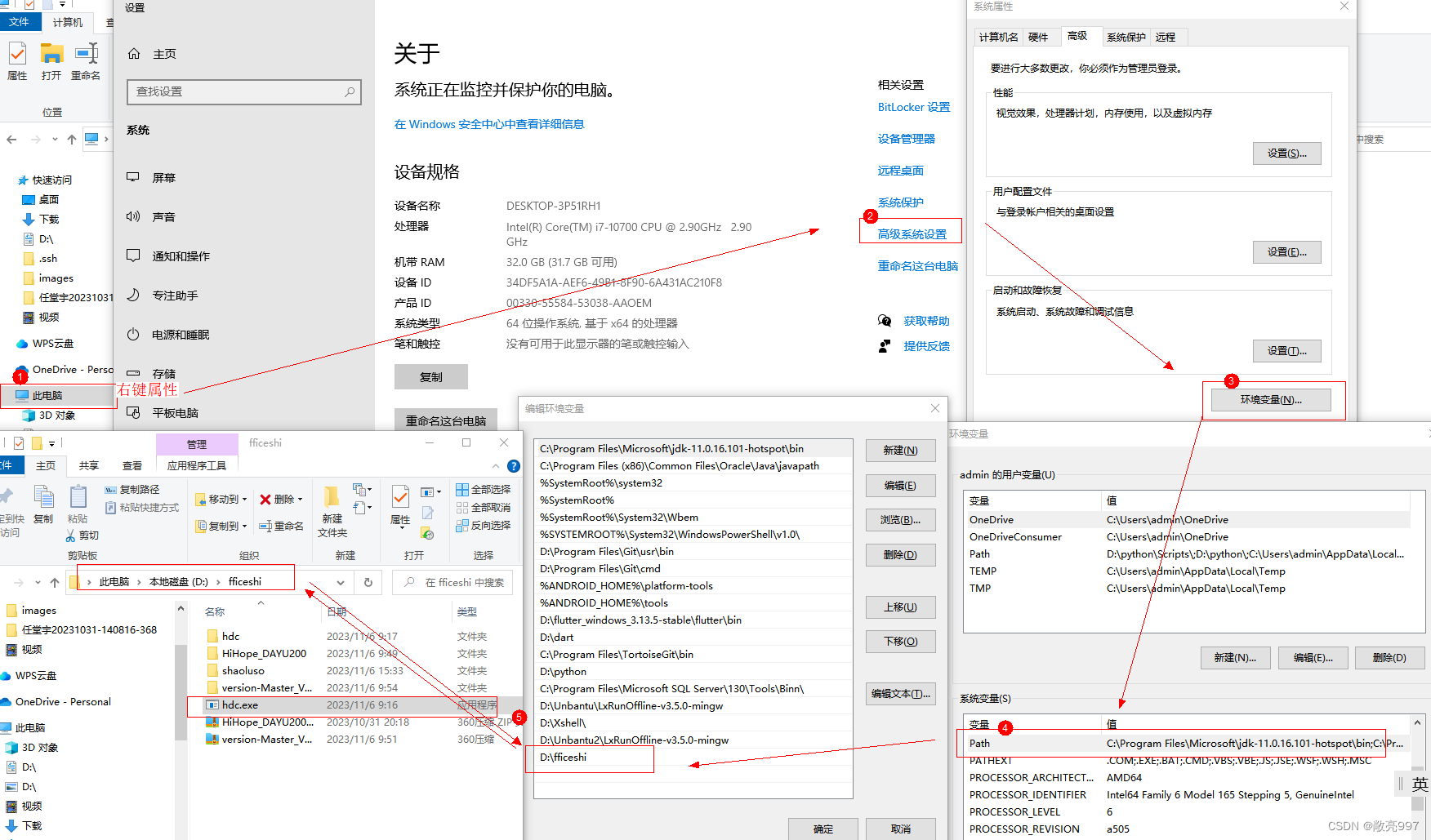Click 确定 in 编辑环境变量 dialog
1431x840 pixels.
click(x=823, y=829)
